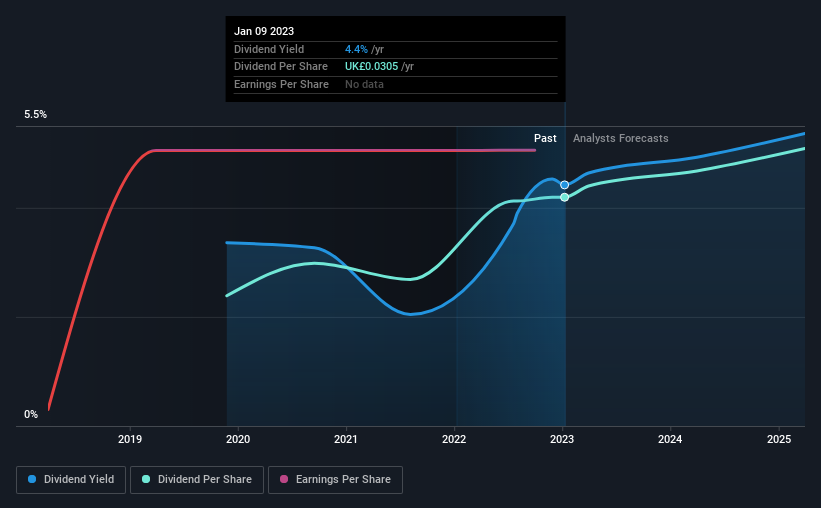Click the Jan 09 2023 tooltip date

tap(264, 31)
